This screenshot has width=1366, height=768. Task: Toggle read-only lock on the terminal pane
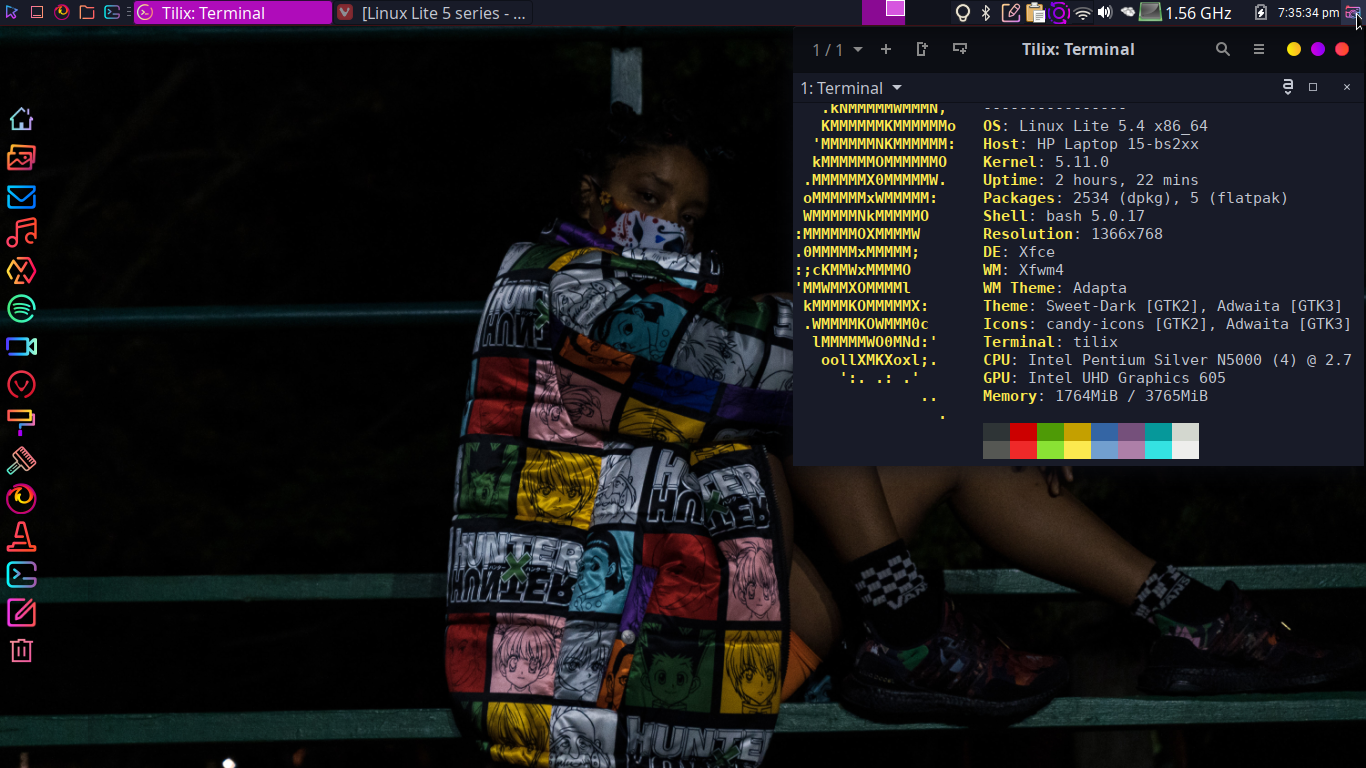pos(1288,87)
